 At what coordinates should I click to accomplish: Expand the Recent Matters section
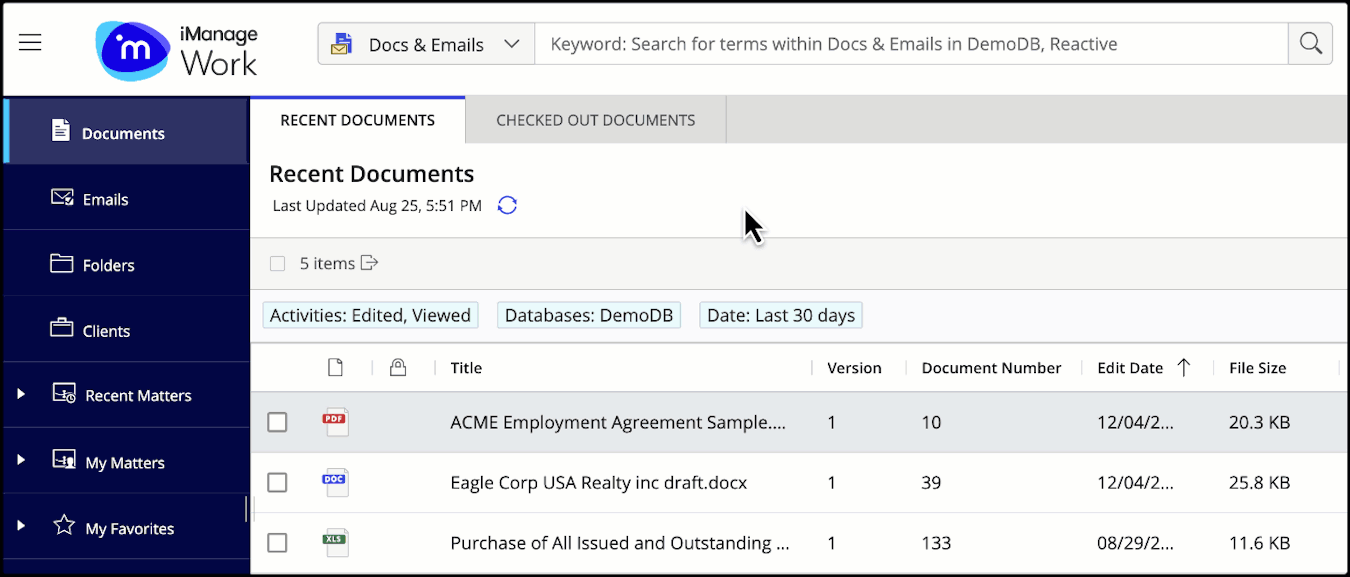[x=22, y=395]
